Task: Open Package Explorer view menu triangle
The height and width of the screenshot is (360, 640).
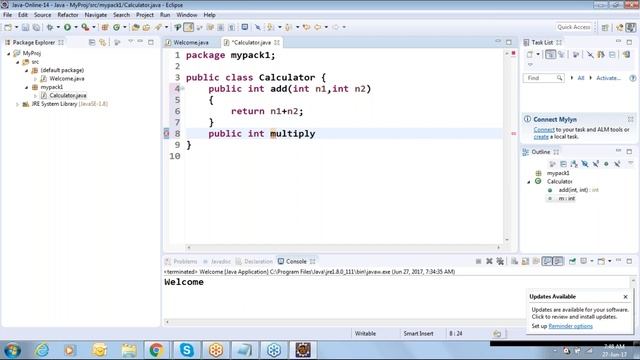Action: pos(131,42)
